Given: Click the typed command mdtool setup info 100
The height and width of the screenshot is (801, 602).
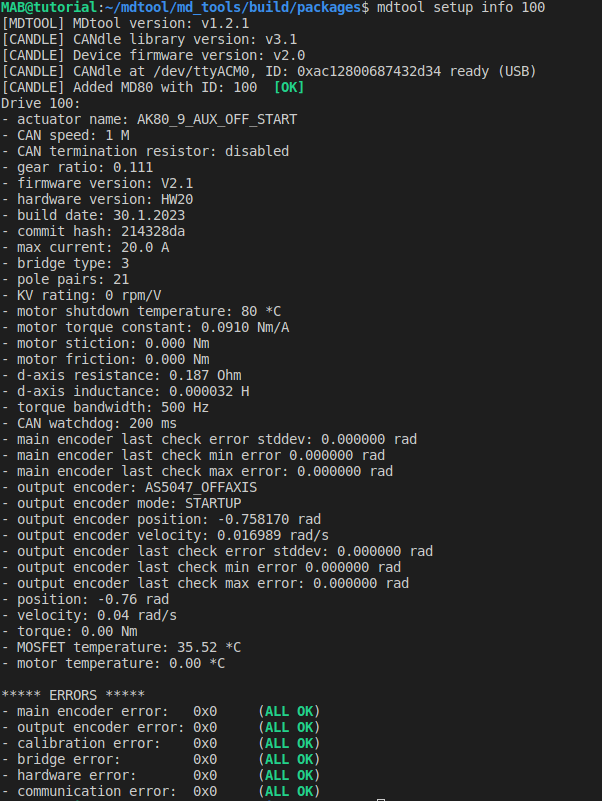Looking at the screenshot, I should (x=461, y=7).
